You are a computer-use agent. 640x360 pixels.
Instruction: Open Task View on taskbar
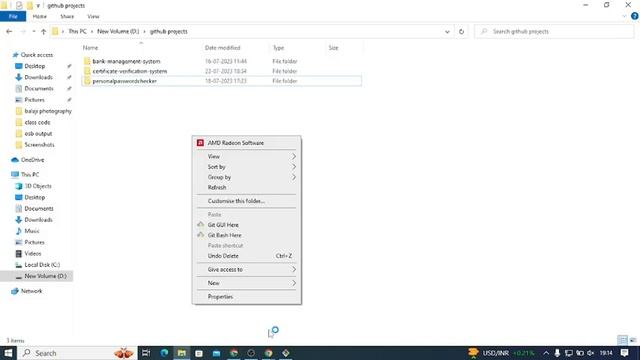tap(146, 353)
